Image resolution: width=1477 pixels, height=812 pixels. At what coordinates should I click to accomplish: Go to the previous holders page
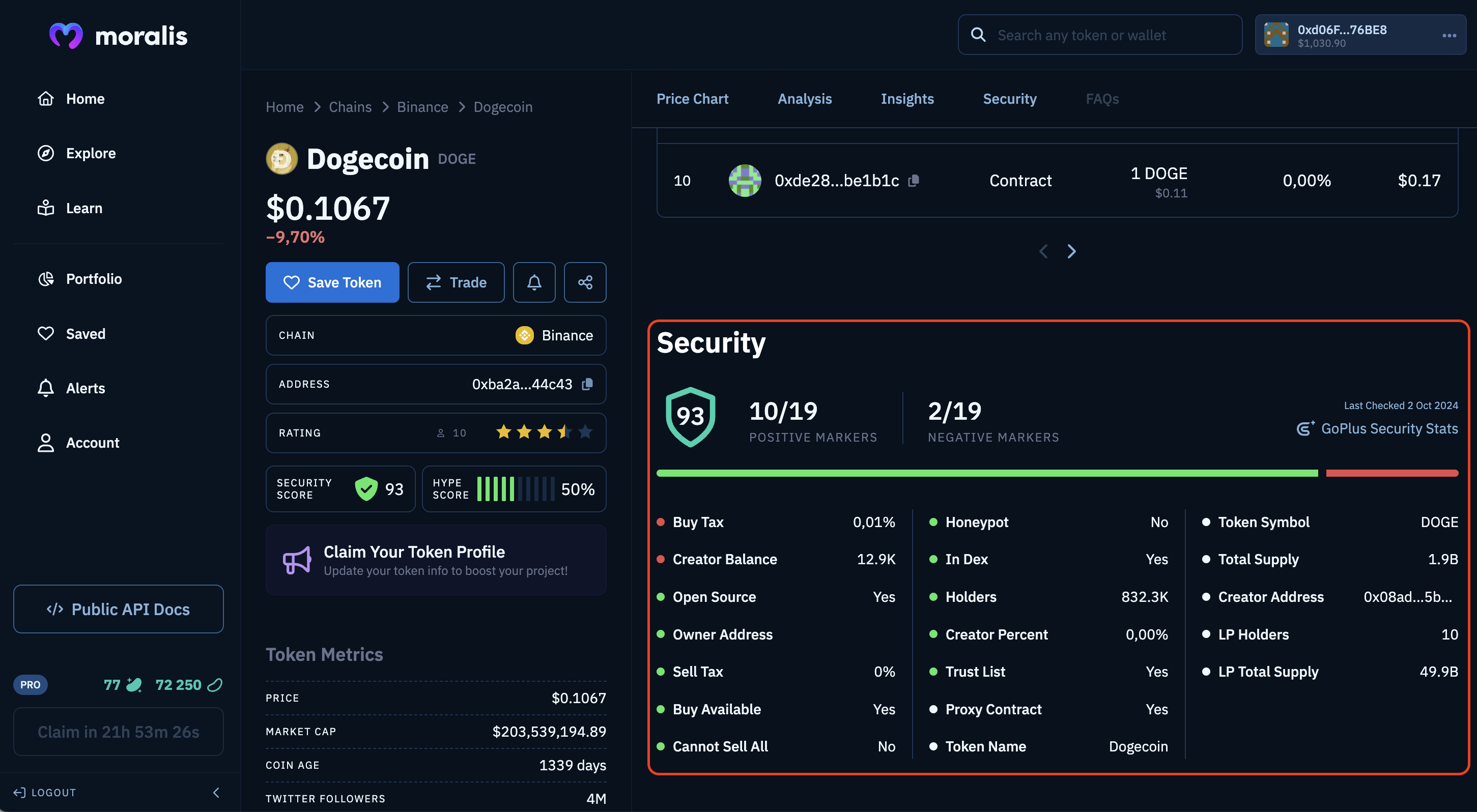[1043, 251]
